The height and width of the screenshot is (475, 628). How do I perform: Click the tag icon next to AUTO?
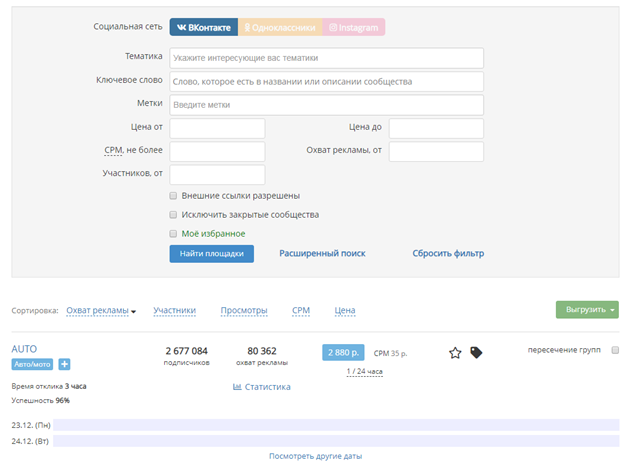(476, 352)
